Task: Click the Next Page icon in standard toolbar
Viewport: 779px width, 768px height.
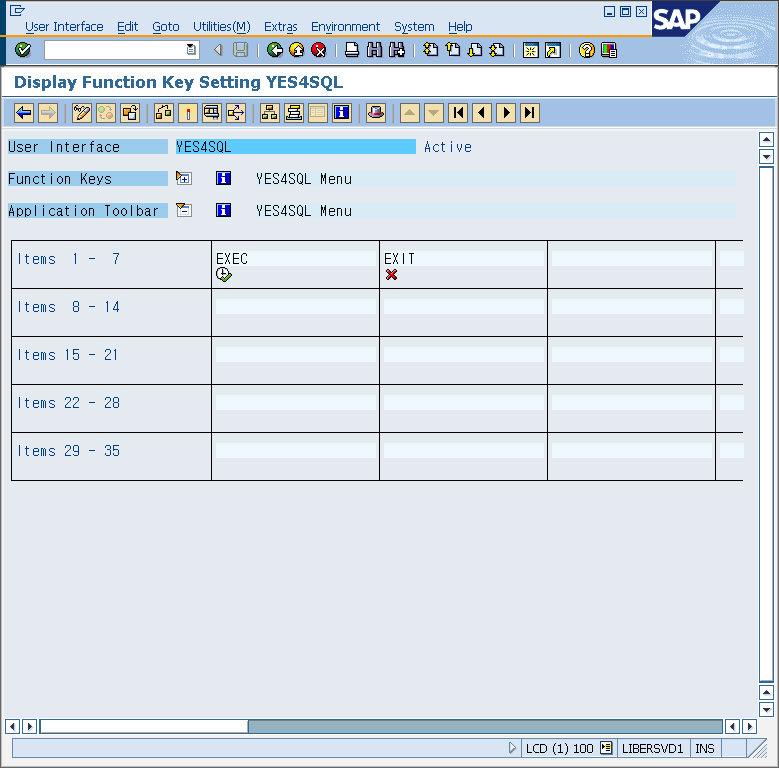Action: [x=475, y=50]
